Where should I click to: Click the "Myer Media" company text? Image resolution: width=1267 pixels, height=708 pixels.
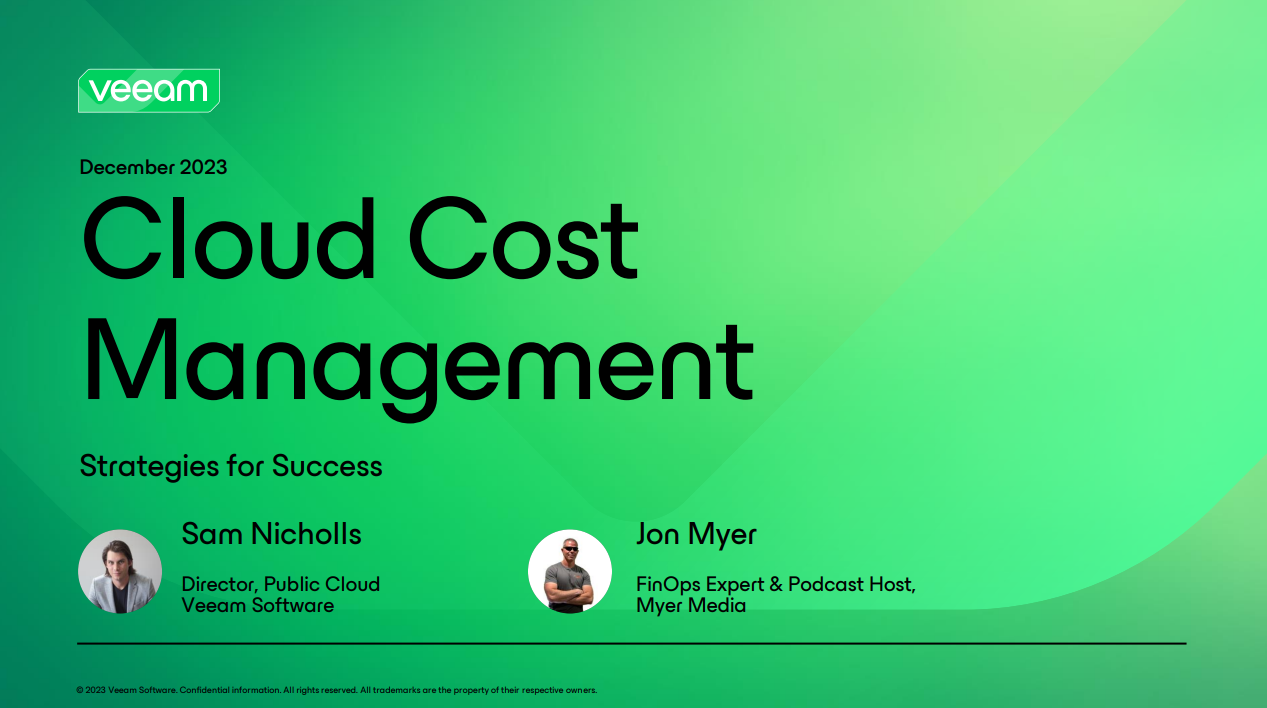(690, 605)
